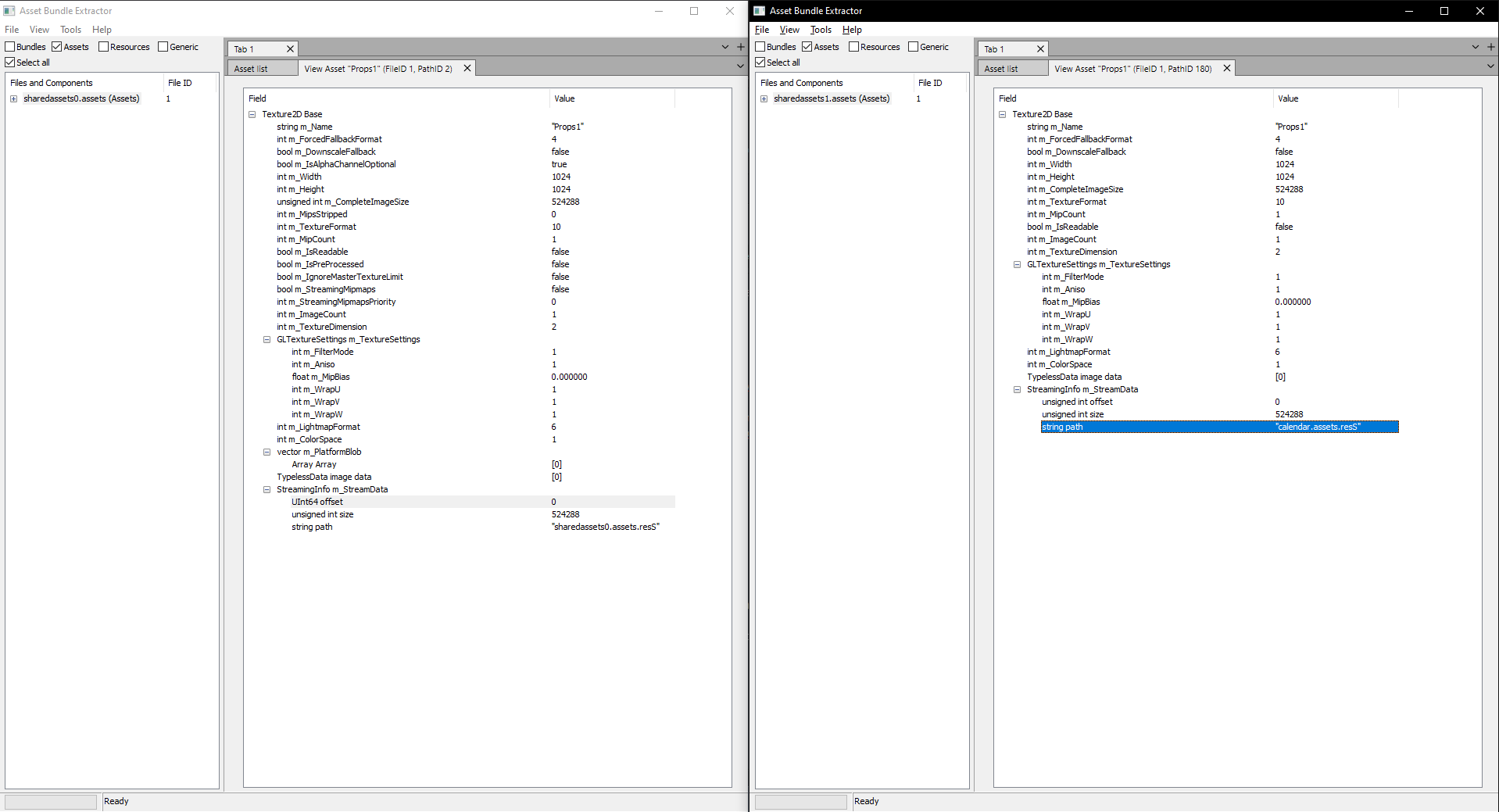This screenshot has height=812, width=1499.
Task: Expand sharedassets0.assets tree node
Action: click(14, 98)
